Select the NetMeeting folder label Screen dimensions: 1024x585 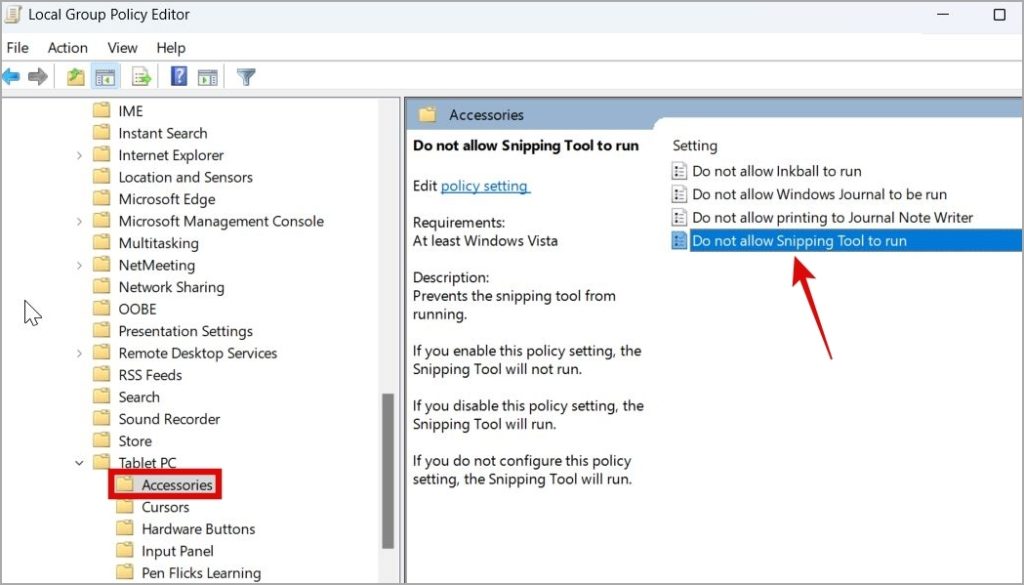[x=157, y=265]
